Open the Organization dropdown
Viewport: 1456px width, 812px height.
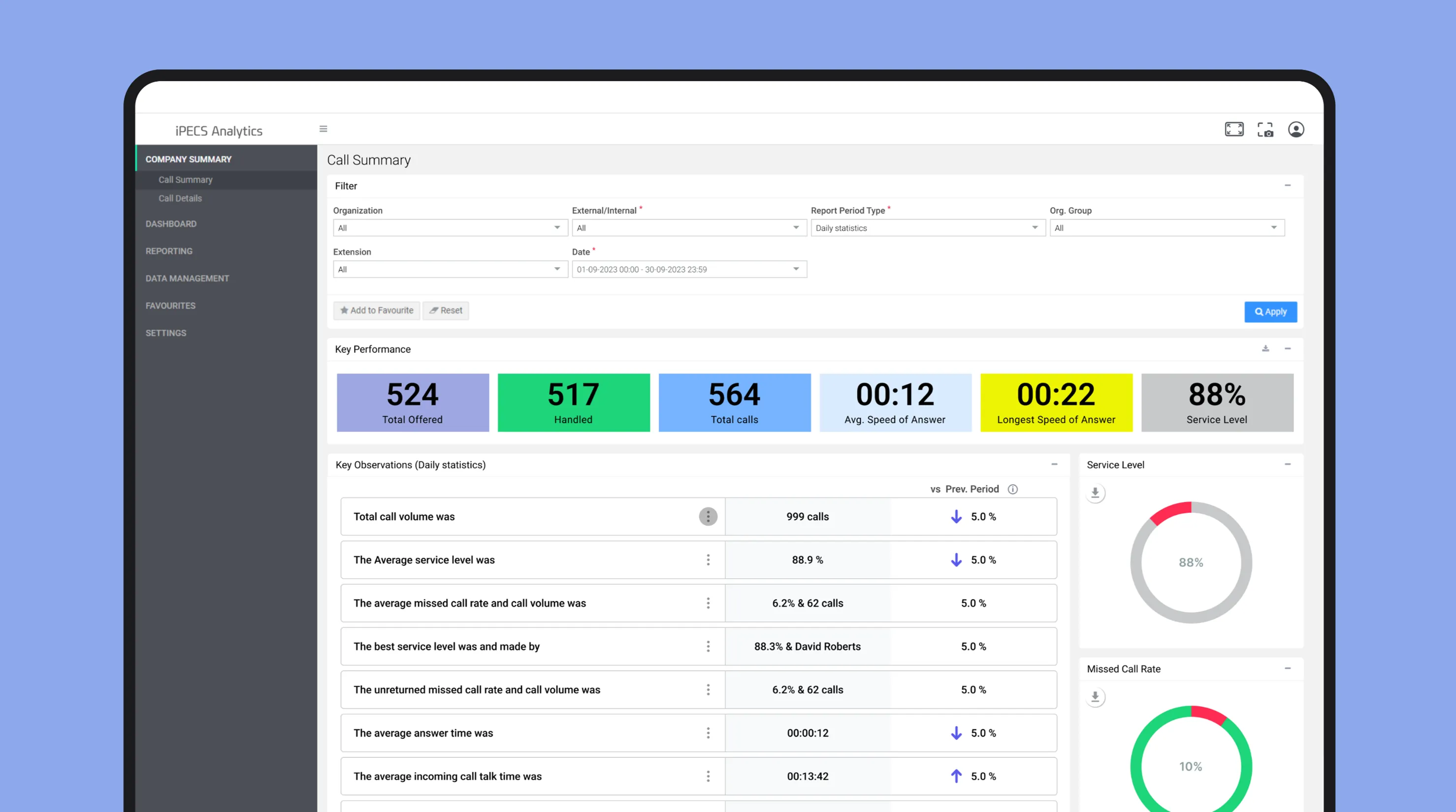450,228
